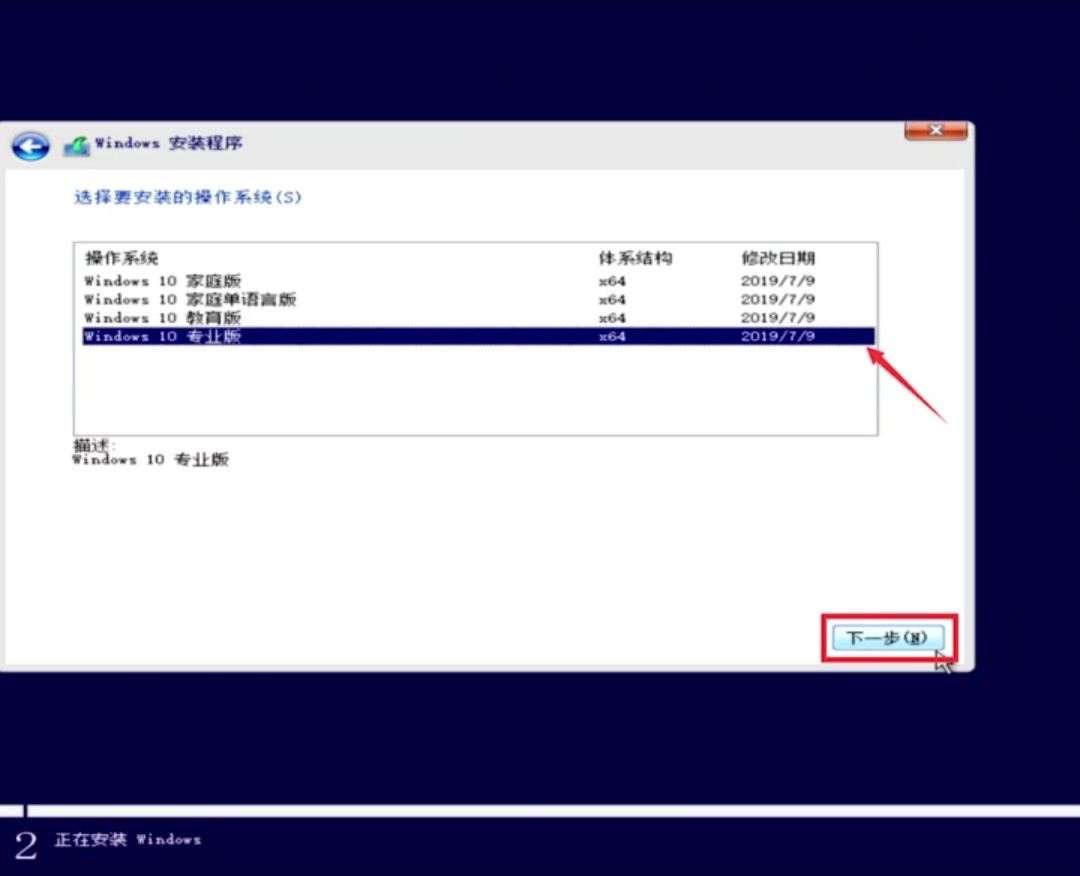Click the Windows 安装程序 title text
The height and width of the screenshot is (876, 1080).
pyautogui.click(x=169, y=143)
